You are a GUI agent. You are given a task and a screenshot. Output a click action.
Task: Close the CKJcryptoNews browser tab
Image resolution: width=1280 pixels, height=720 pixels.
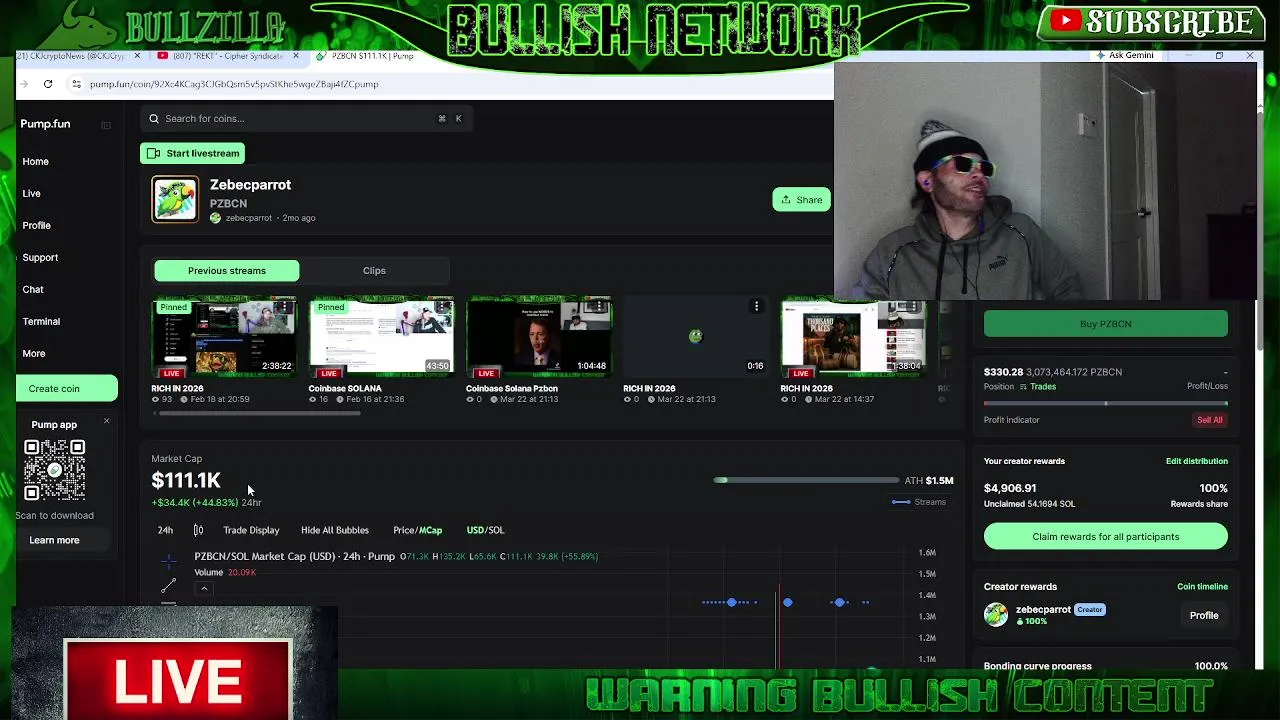tap(137, 56)
